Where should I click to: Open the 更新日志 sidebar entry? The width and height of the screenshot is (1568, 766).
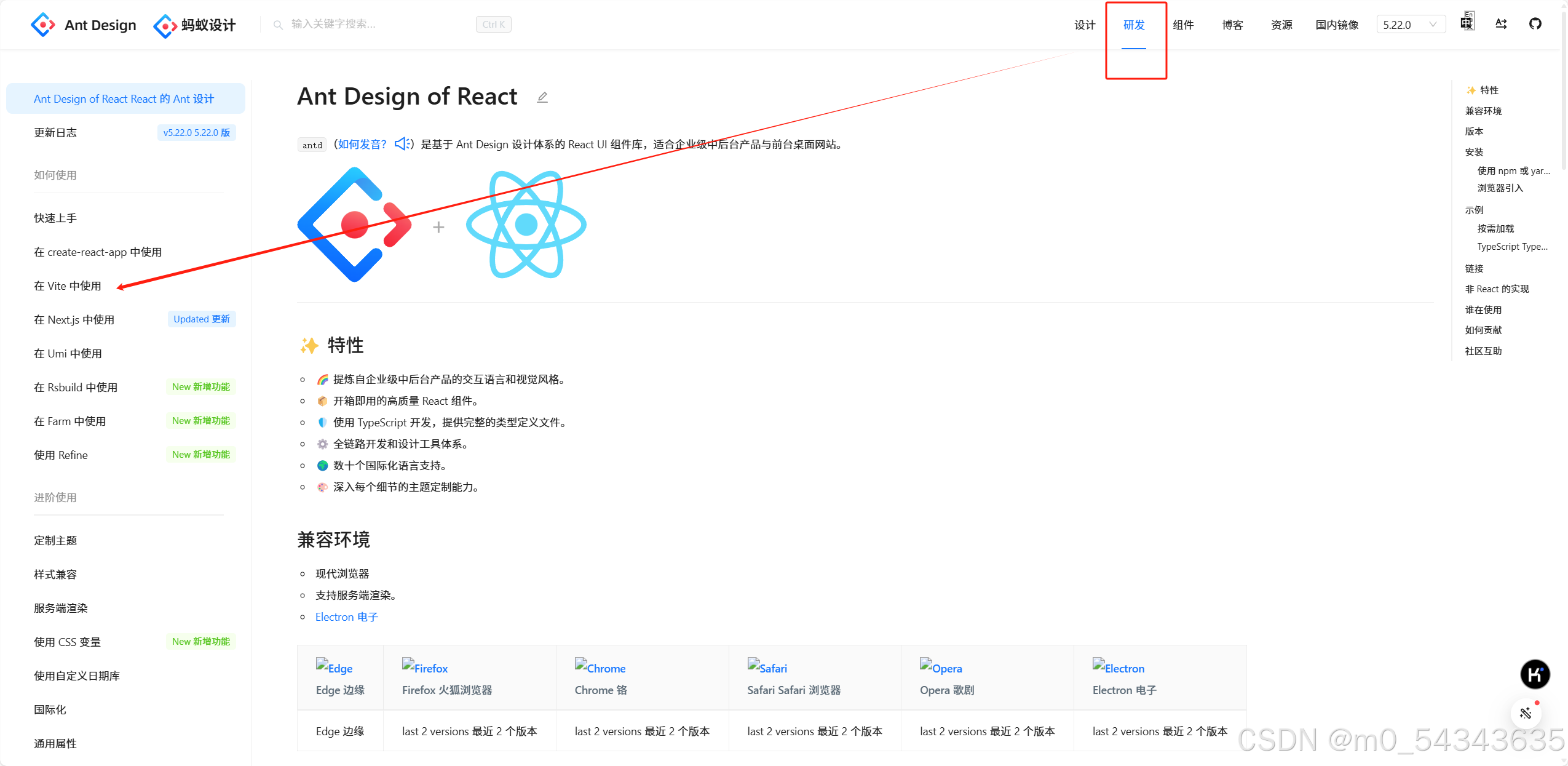(x=55, y=132)
